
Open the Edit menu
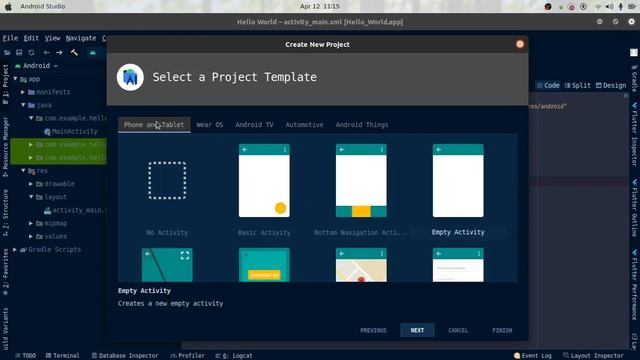coord(31,38)
